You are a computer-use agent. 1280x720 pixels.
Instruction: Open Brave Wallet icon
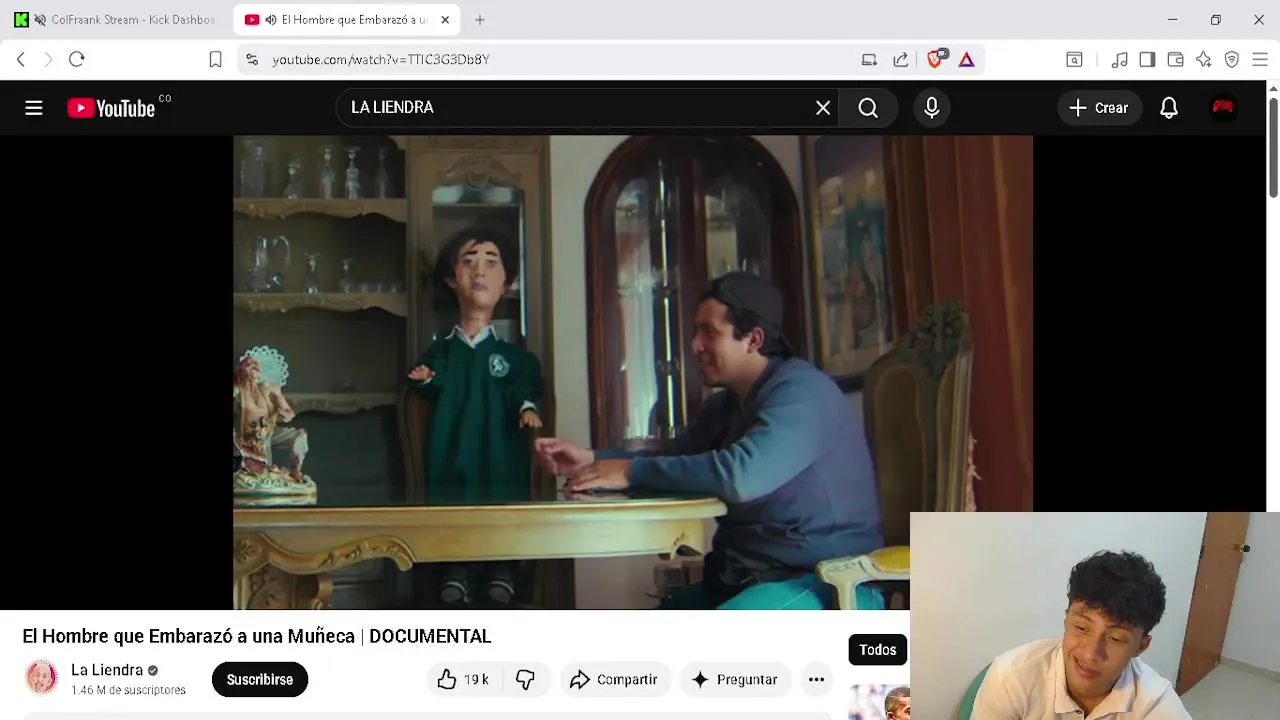click(x=1175, y=60)
